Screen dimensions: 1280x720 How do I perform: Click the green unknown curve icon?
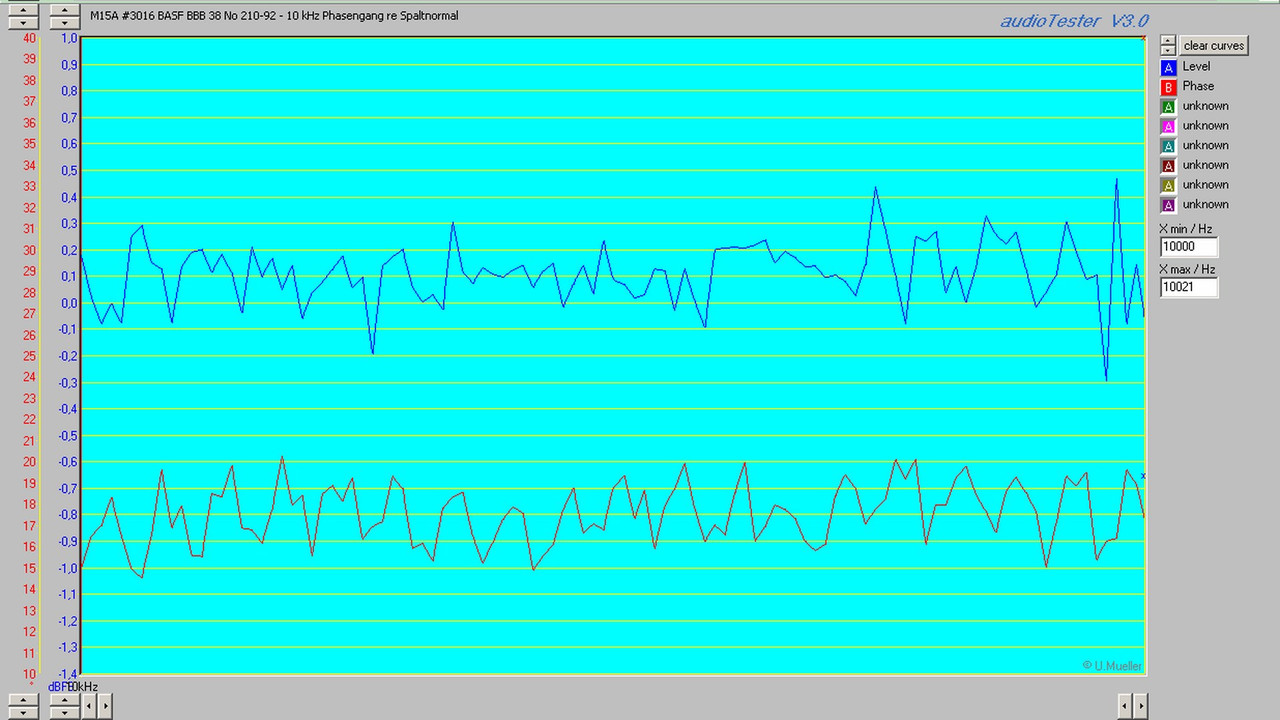click(1168, 106)
